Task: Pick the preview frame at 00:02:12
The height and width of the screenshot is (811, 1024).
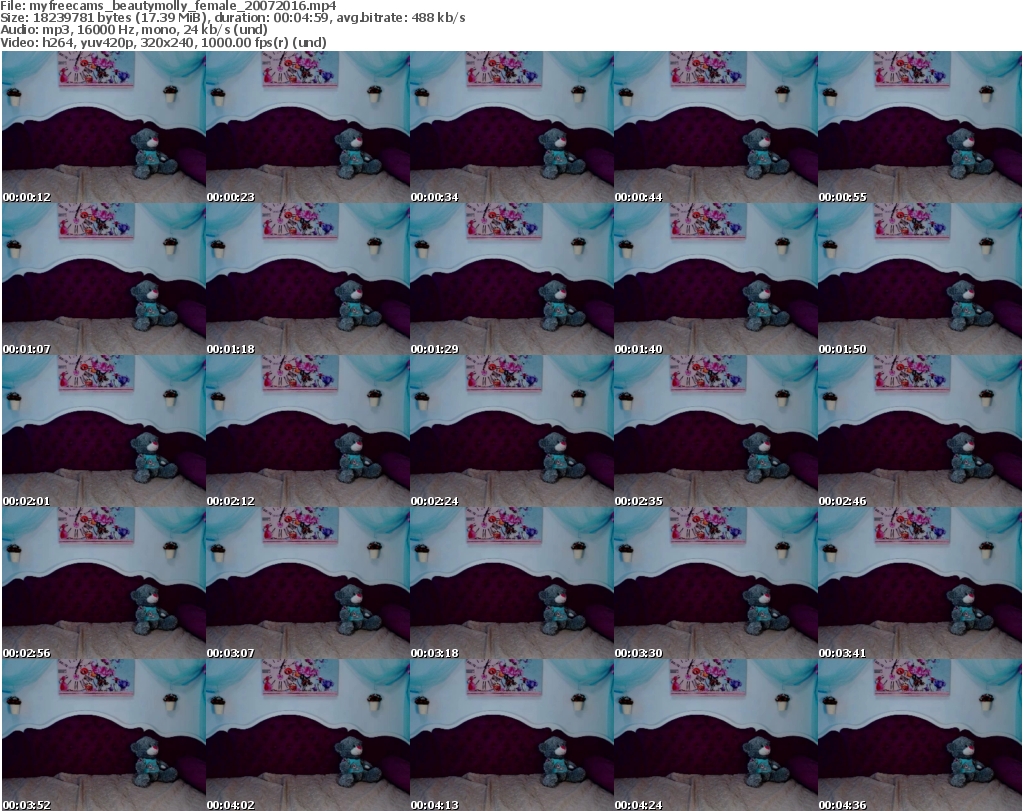Action: pos(308,431)
